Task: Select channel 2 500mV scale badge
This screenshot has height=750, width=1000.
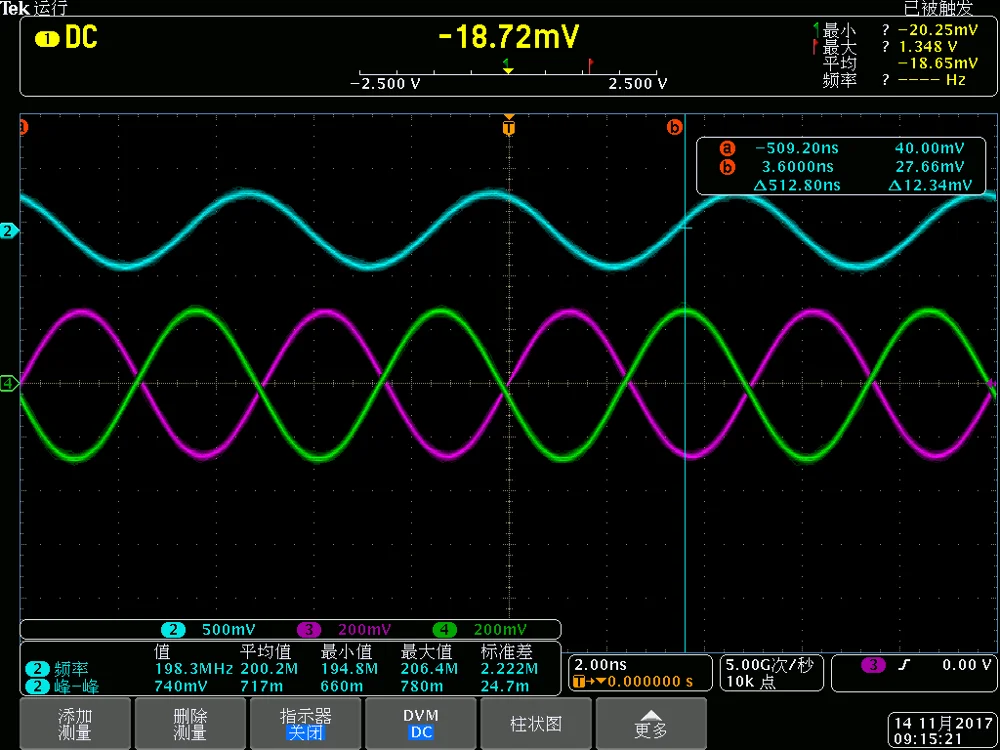Action: (208, 630)
